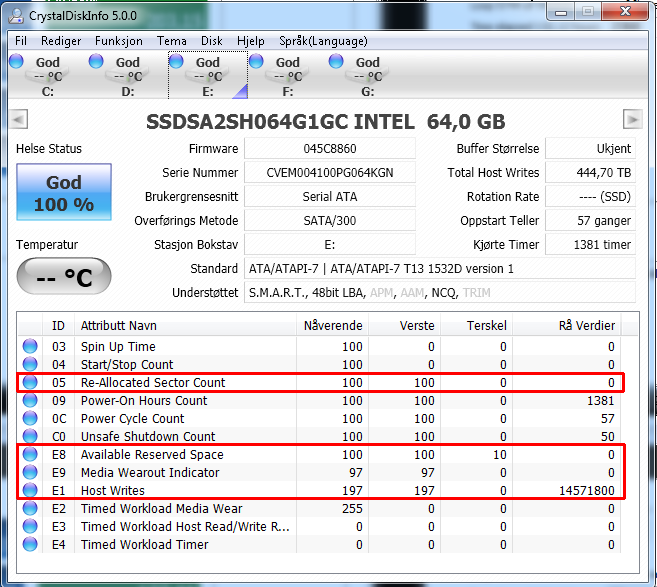657x587 pixels.
Task: Click the Understøttet features field
Action: tap(440, 292)
